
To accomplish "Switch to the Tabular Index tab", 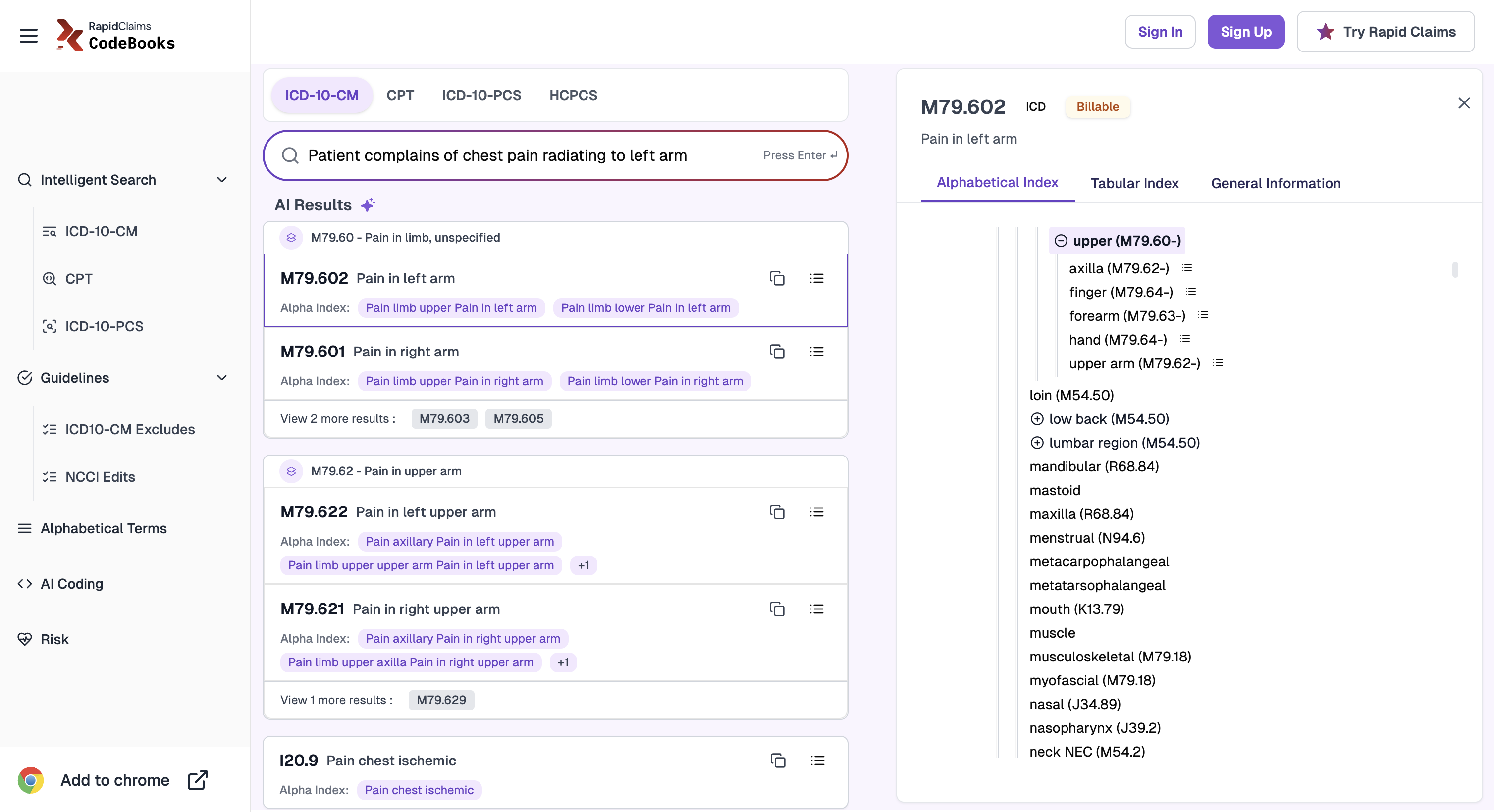I will tap(1134, 183).
